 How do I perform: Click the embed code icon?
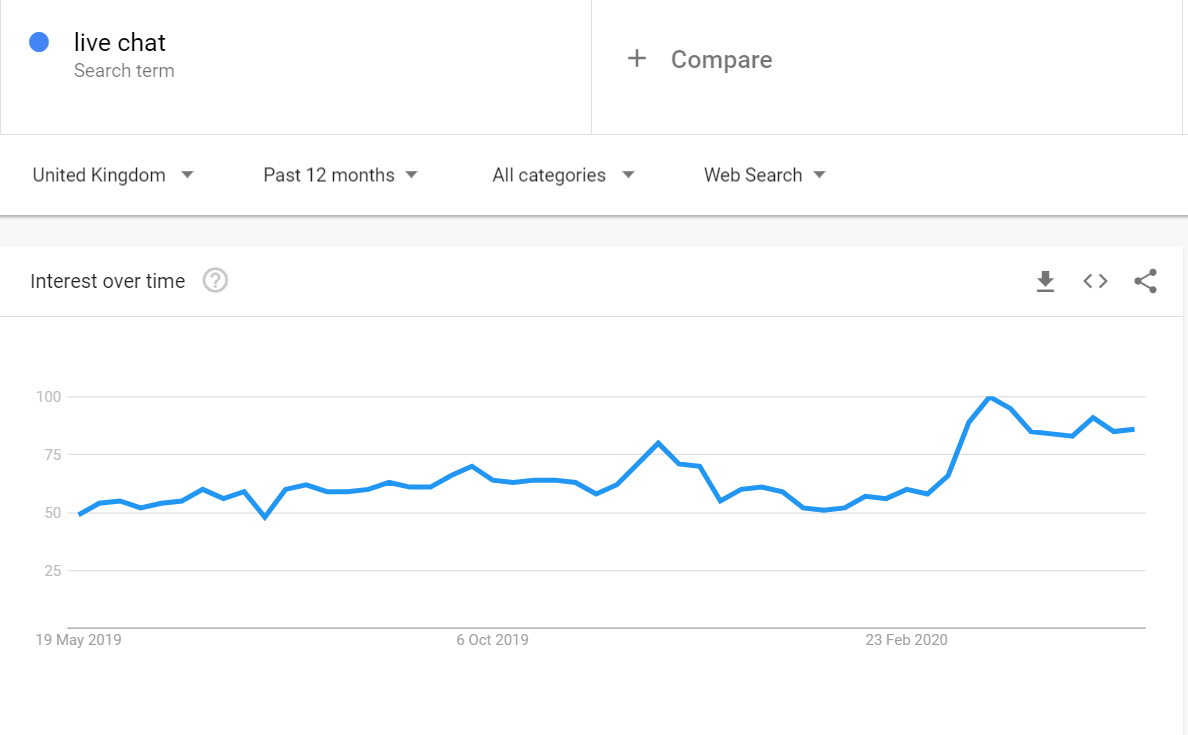[x=1095, y=282]
